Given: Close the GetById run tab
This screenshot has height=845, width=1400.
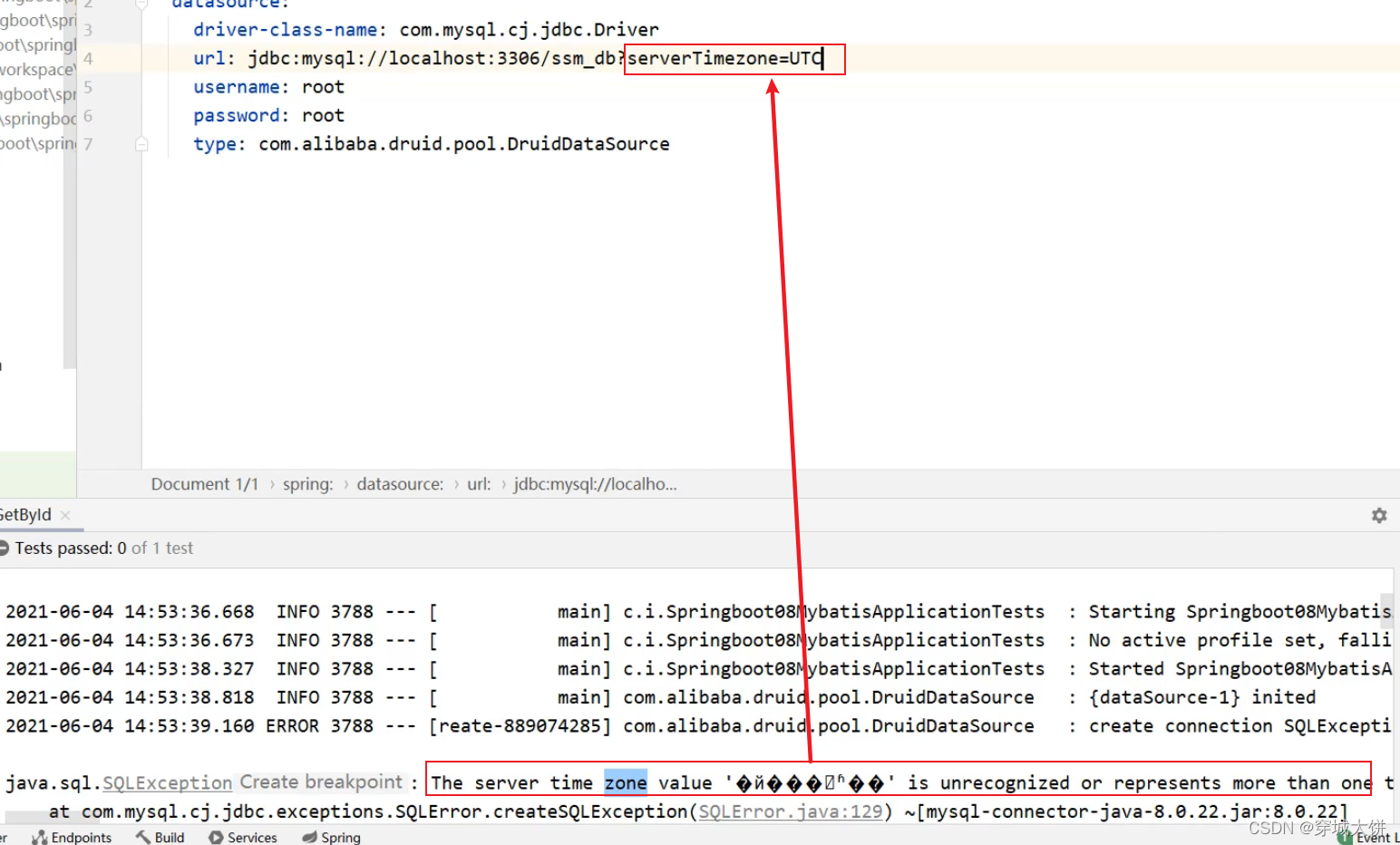Looking at the screenshot, I should click(65, 515).
